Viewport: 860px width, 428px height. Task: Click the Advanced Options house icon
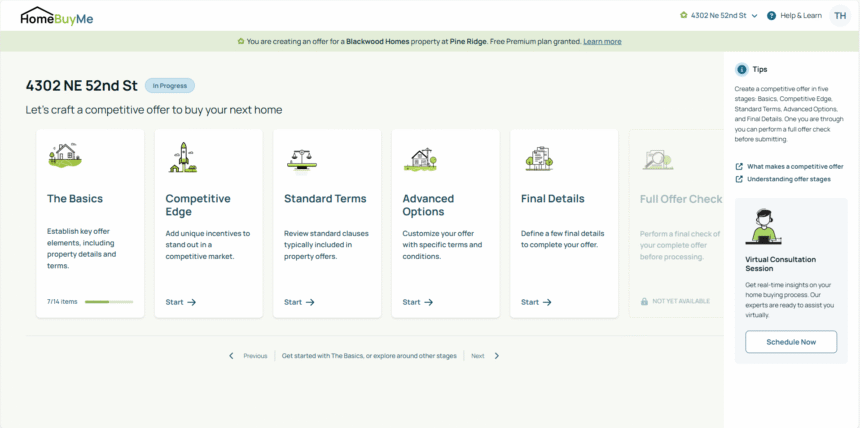[x=420, y=157]
